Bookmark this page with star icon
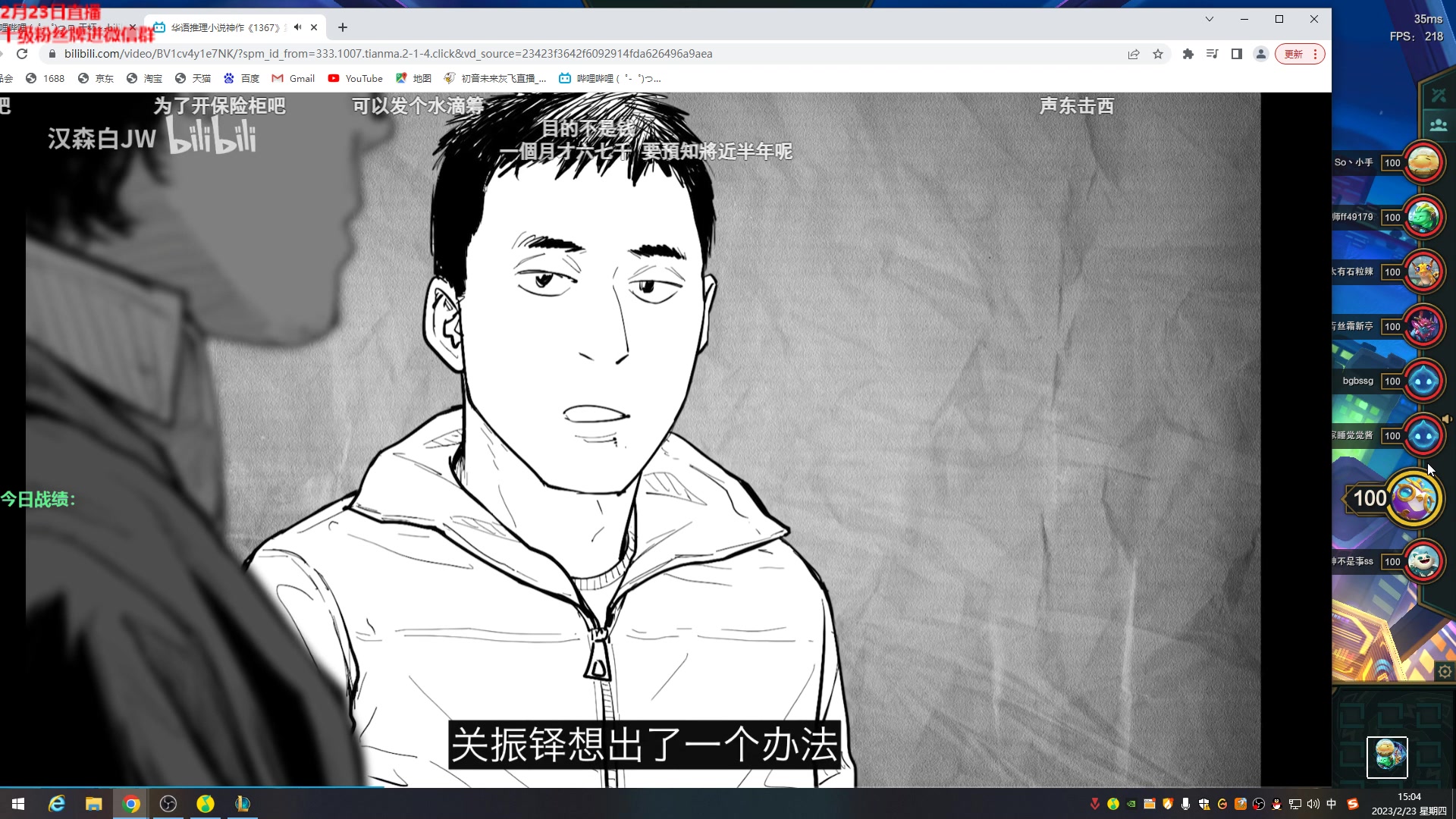Viewport: 1456px width, 819px height. coord(1158,54)
